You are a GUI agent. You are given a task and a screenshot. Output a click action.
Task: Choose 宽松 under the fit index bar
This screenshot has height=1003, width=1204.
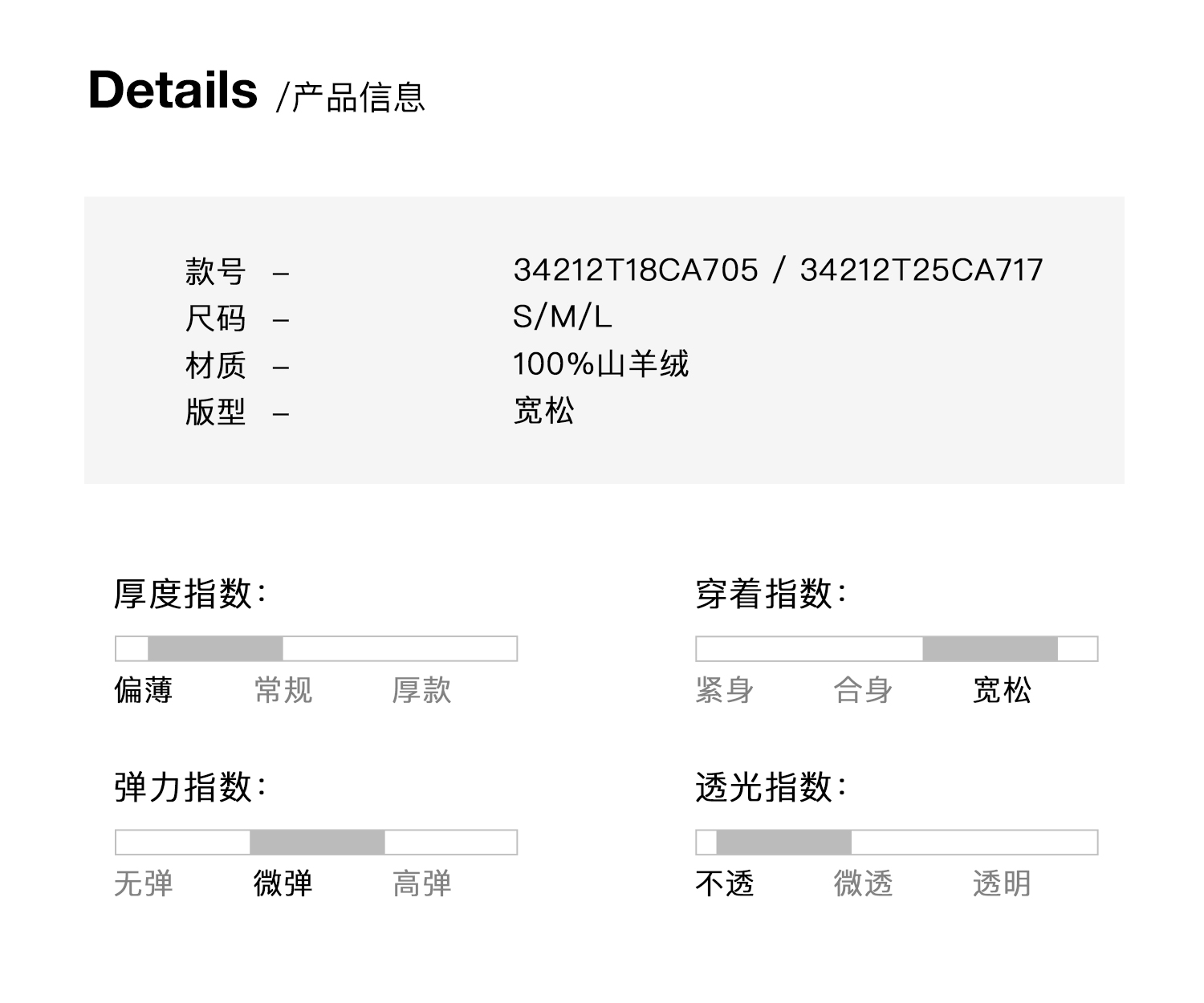click(1002, 690)
